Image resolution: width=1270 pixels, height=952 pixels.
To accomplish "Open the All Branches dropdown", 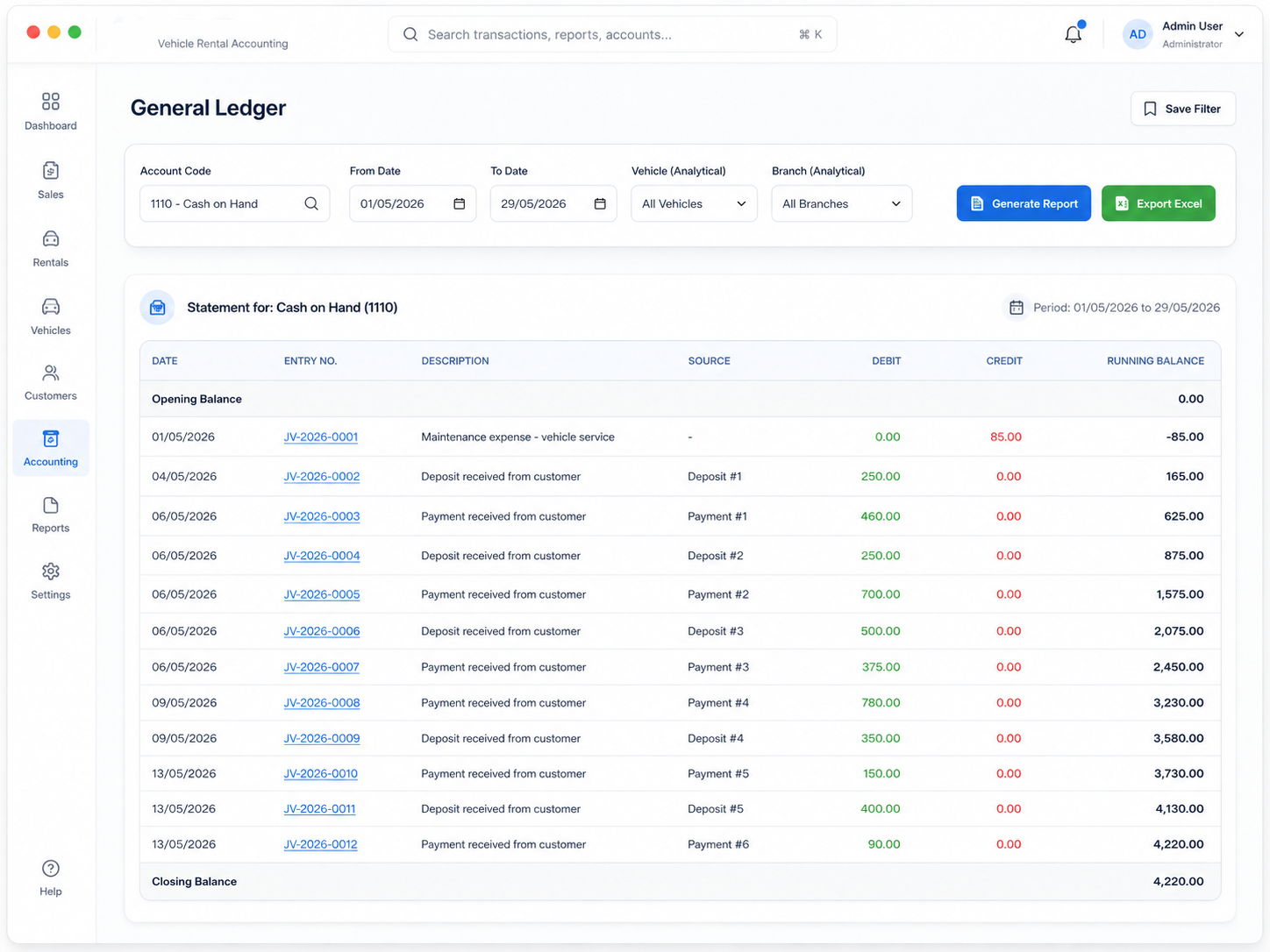I will coord(842,203).
